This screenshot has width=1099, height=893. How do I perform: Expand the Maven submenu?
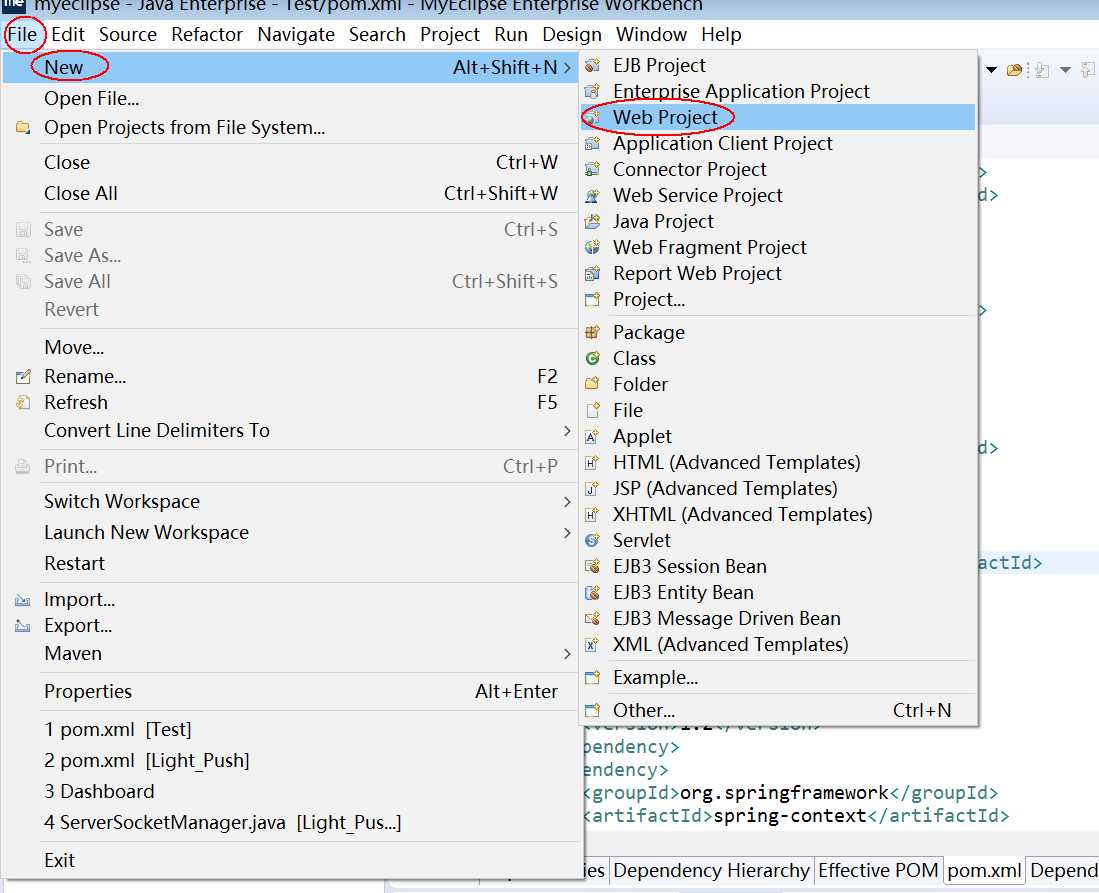click(x=567, y=653)
